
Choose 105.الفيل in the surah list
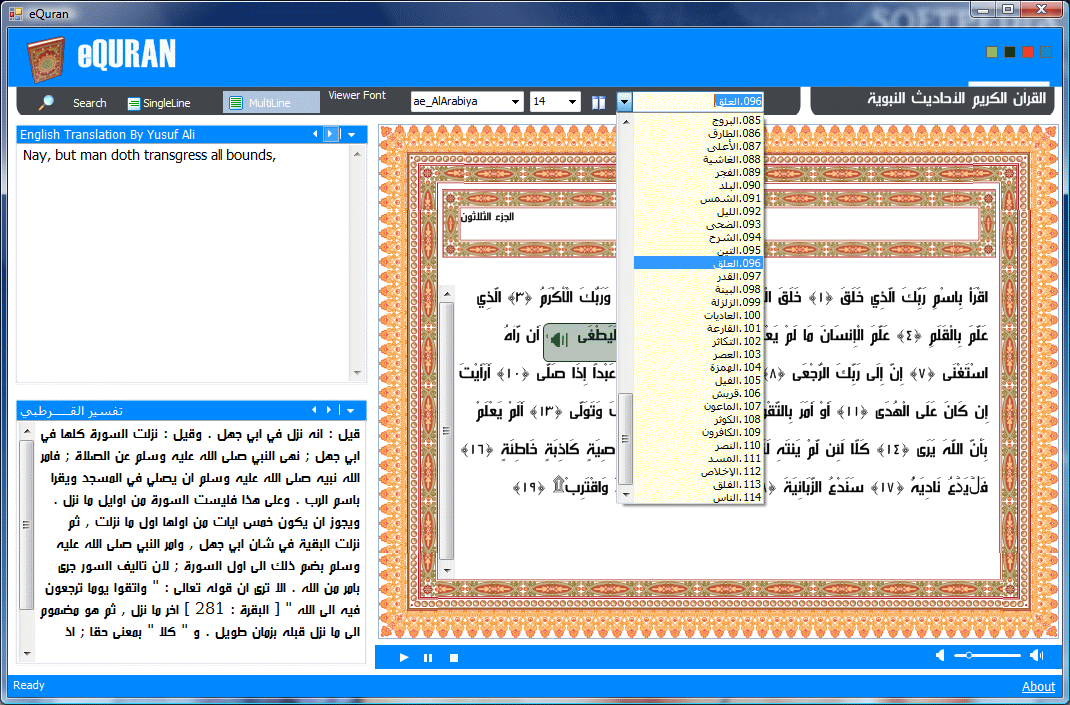click(x=698, y=379)
